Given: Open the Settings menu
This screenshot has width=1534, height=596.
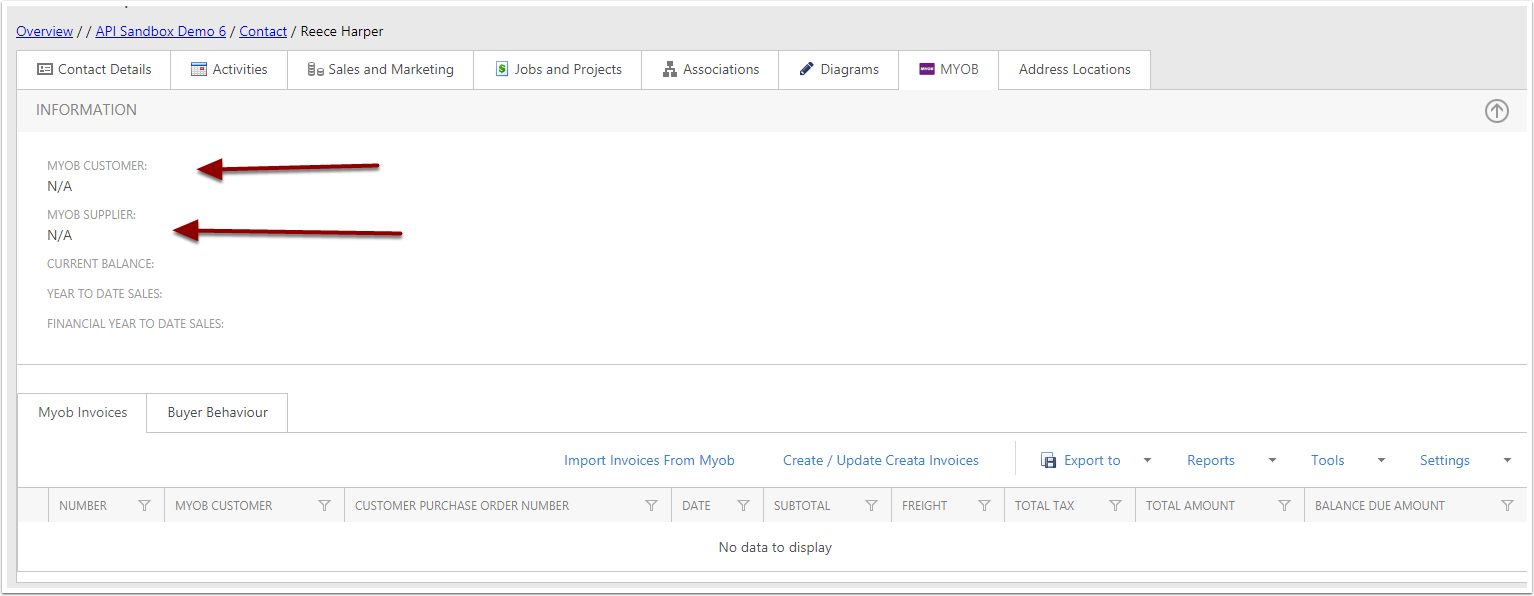Looking at the screenshot, I should tap(1445, 460).
